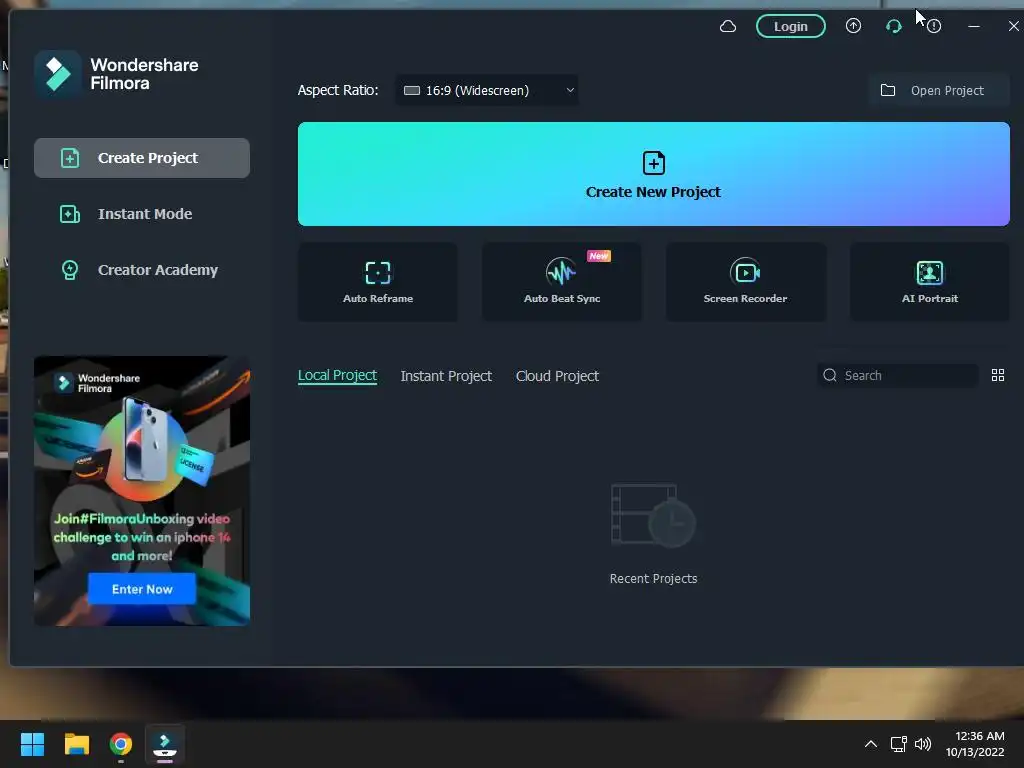
Task: Click the project Search field
Action: tap(897, 376)
